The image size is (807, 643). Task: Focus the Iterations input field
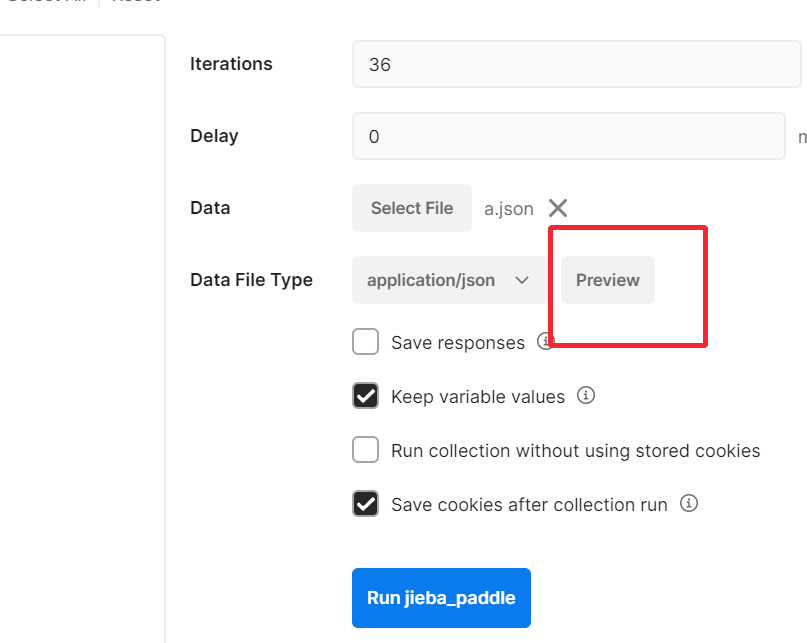pos(576,64)
